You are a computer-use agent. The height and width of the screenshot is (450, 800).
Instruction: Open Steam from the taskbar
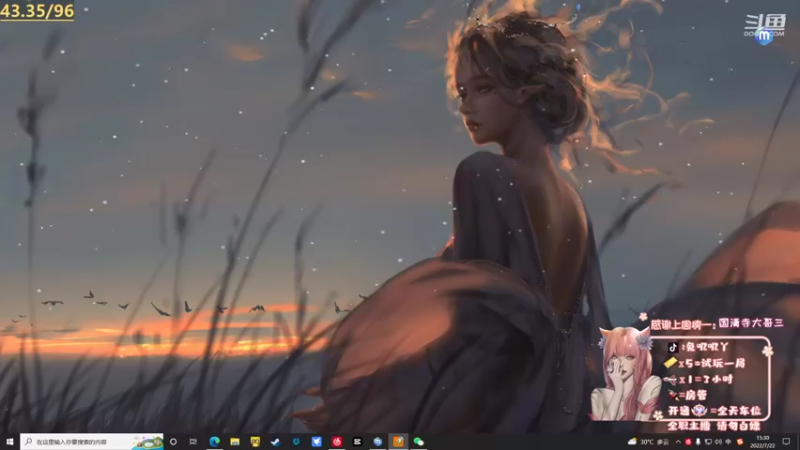[276, 442]
